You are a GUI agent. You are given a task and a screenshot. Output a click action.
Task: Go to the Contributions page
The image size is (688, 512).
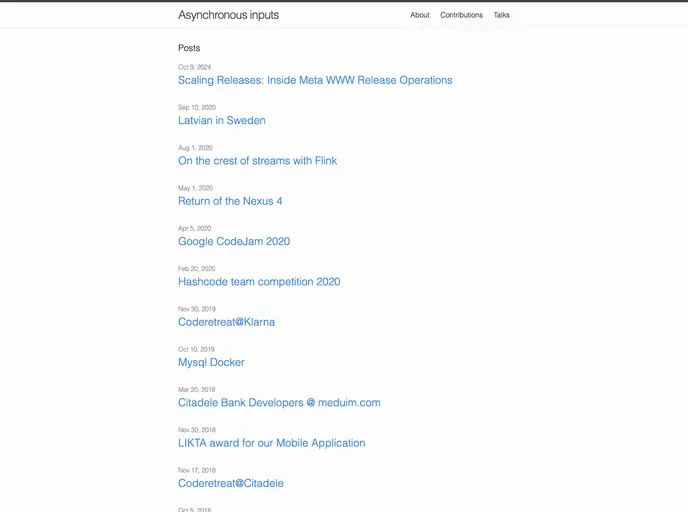[x=461, y=15]
